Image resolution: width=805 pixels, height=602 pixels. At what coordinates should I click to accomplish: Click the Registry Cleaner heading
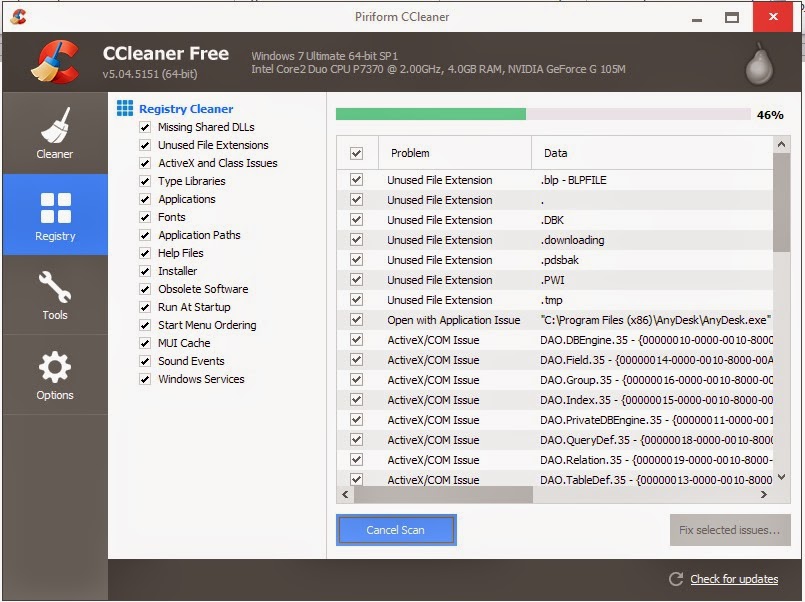[186, 109]
